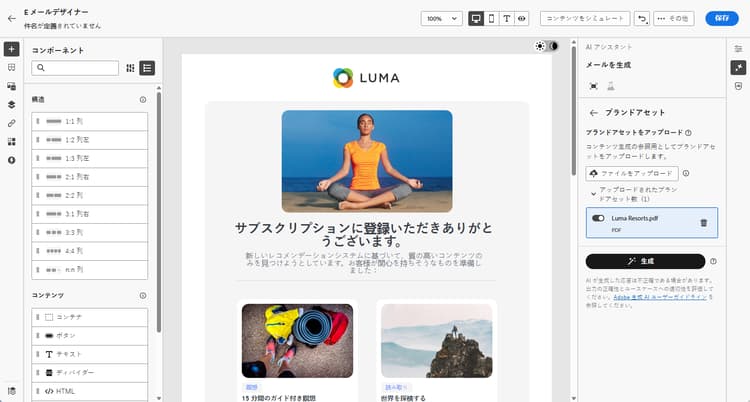
Task: Show info next to 生成 button
Action: click(713, 261)
